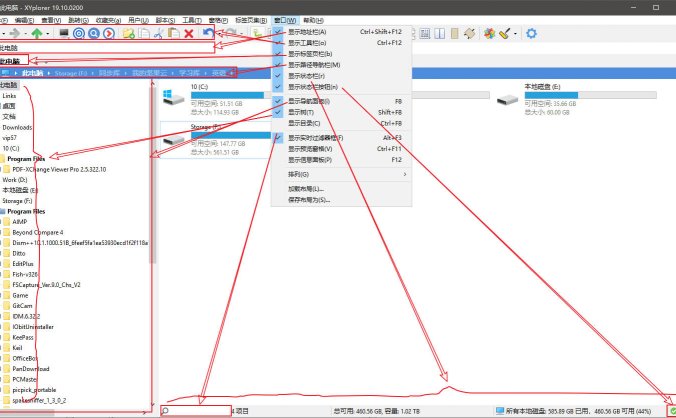Click the colorful pinwheel icon
Screen dimensions: 676x418
tap(489, 33)
